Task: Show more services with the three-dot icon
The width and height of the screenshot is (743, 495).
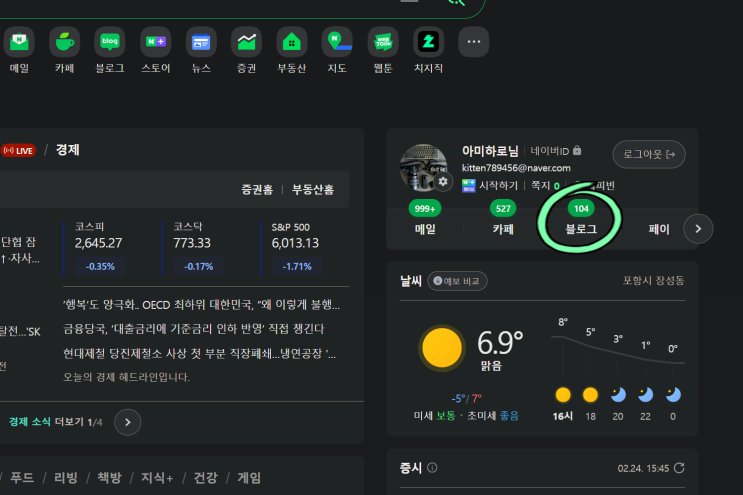Action: click(x=474, y=42)
